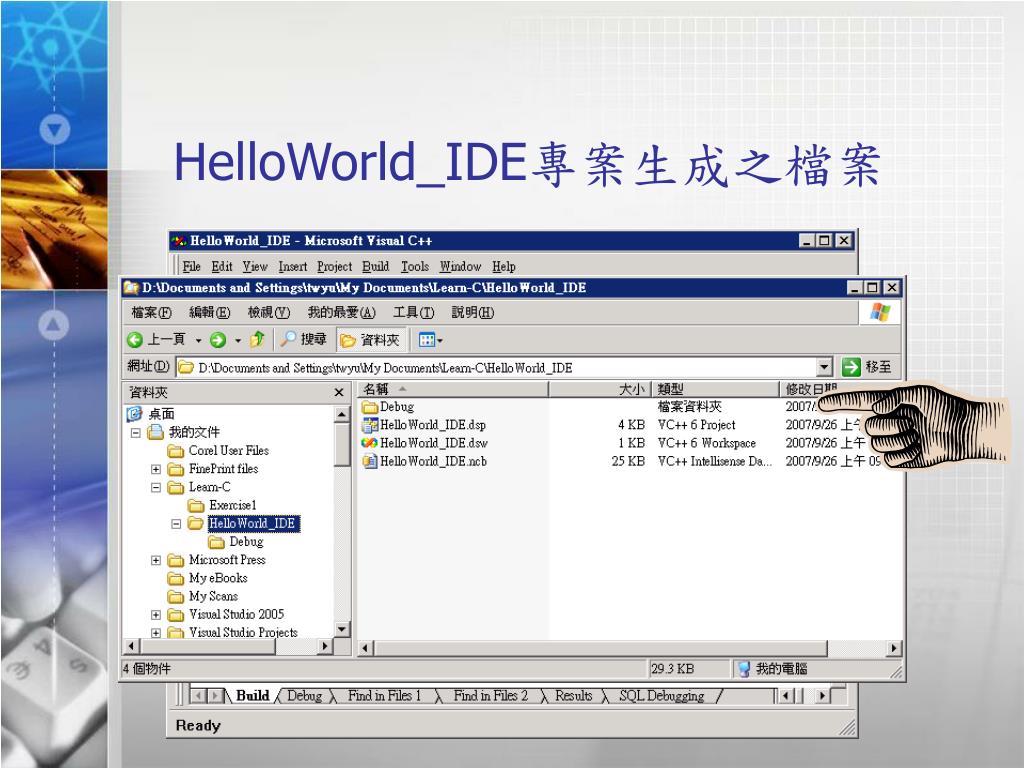
Task: Open the Forward button history dropdown arrow
Action: coord(238,340)
